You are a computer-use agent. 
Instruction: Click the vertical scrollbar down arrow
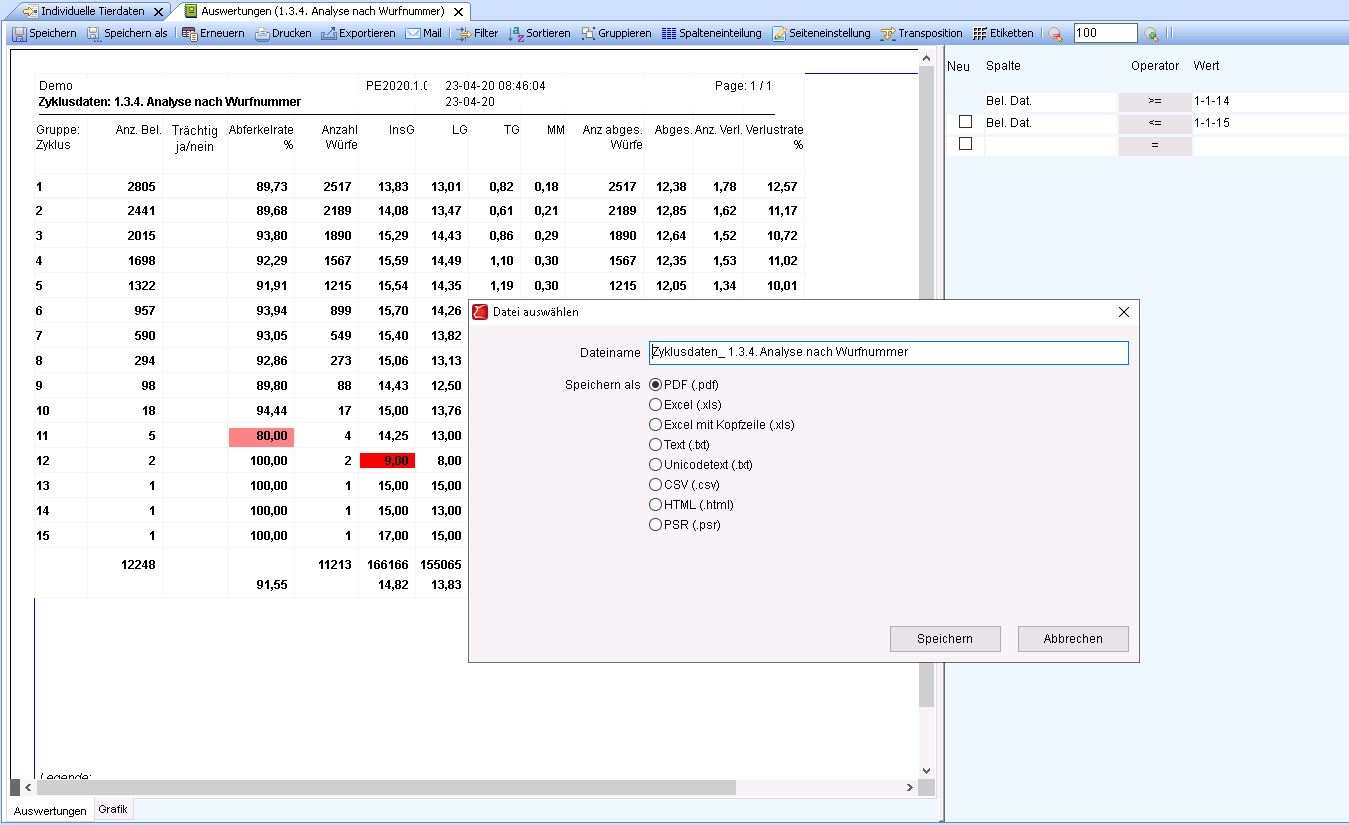coord(926,771)
